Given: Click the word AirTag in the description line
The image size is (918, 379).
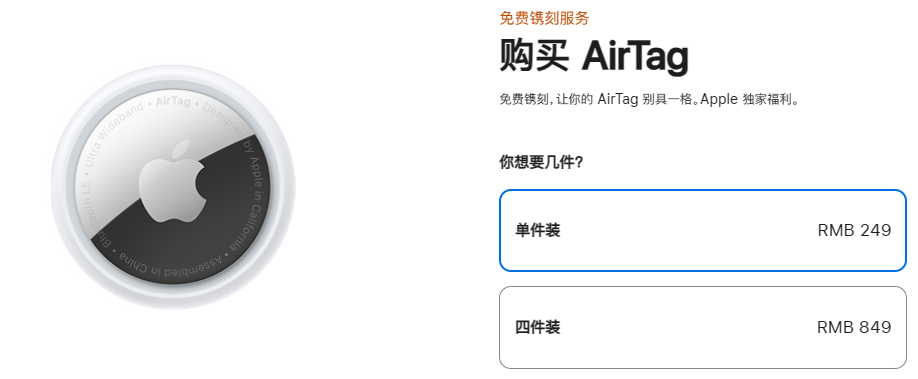Looking at the screenshot, I should (x=617, y=99).
